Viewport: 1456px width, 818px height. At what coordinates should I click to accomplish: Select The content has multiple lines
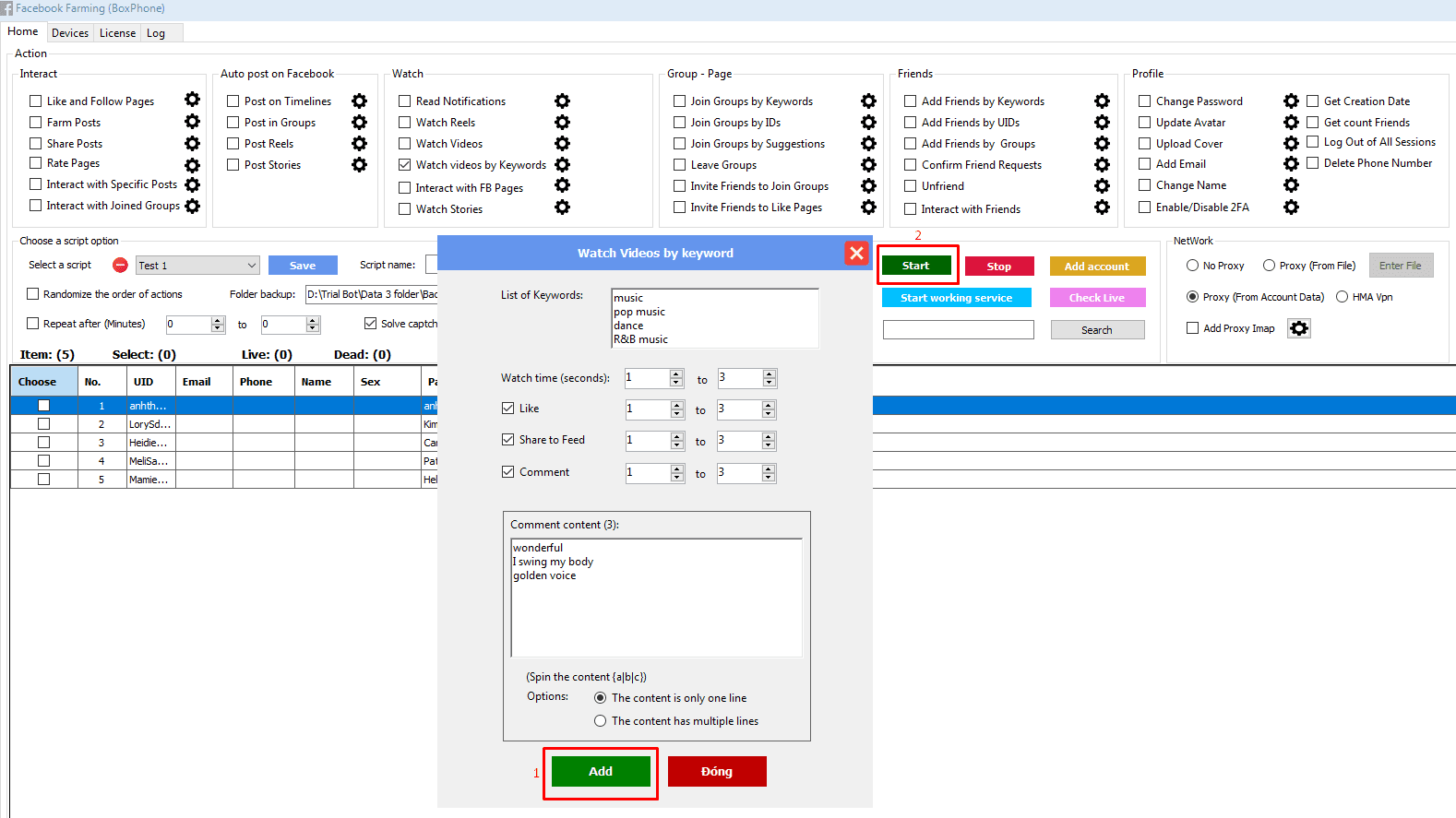[x=601, y=720]
